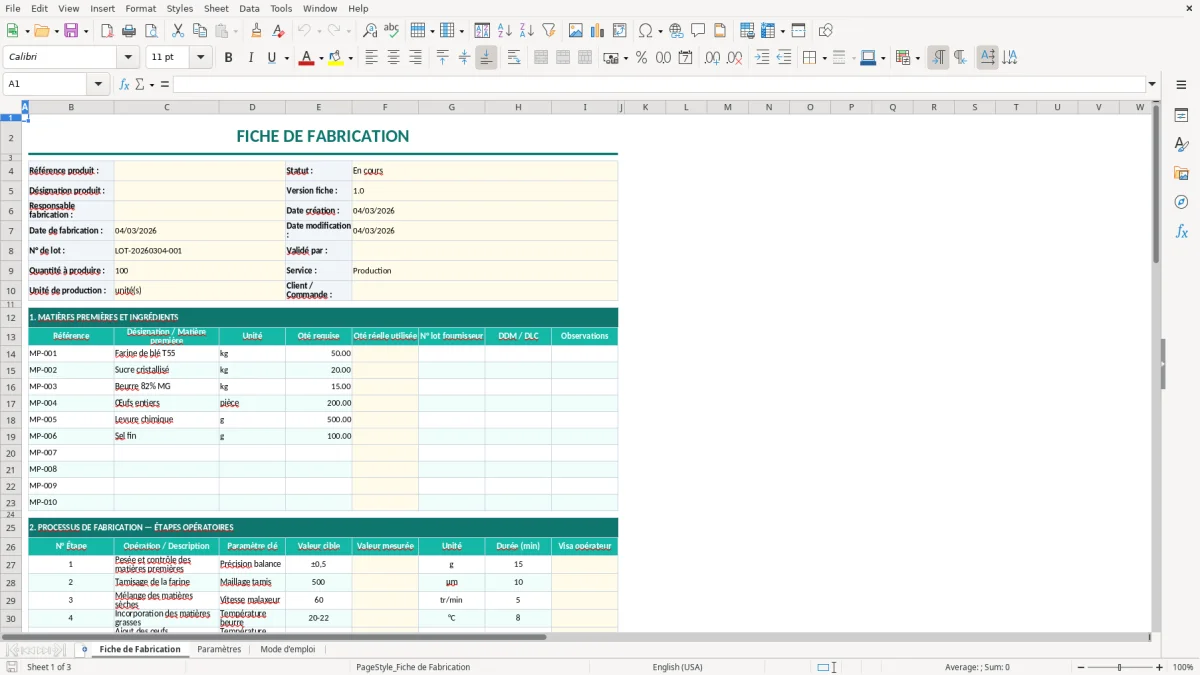Toggle Underline formatting

click(271, 58)
